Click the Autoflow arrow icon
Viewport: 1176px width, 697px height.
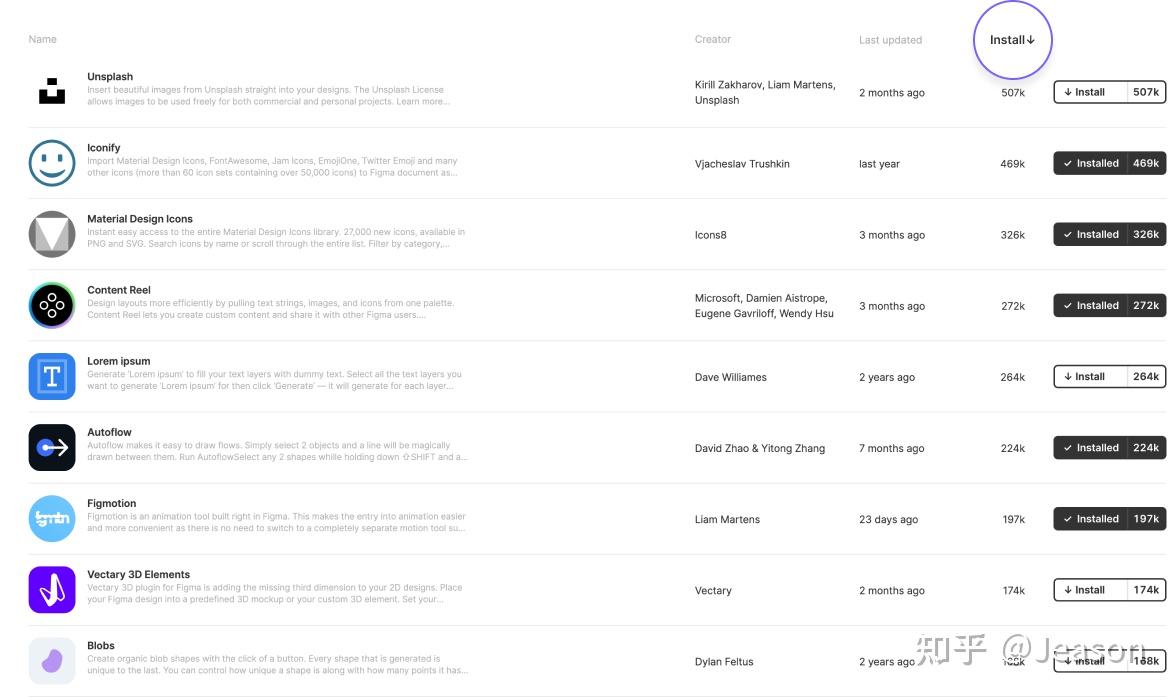(x=52, y=447)
